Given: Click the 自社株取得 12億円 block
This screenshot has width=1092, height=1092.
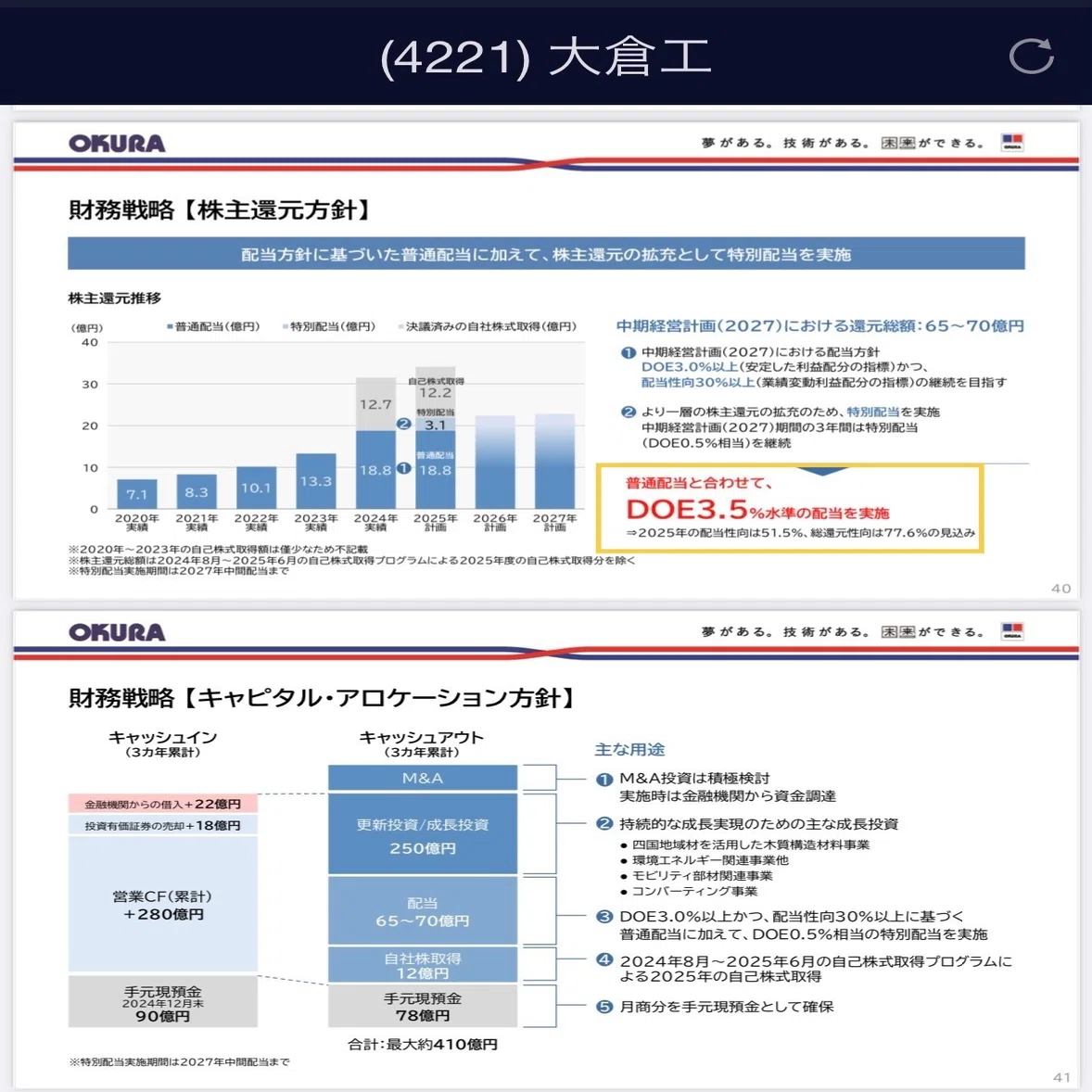Looking at the screenshot, I should (423, 965).
